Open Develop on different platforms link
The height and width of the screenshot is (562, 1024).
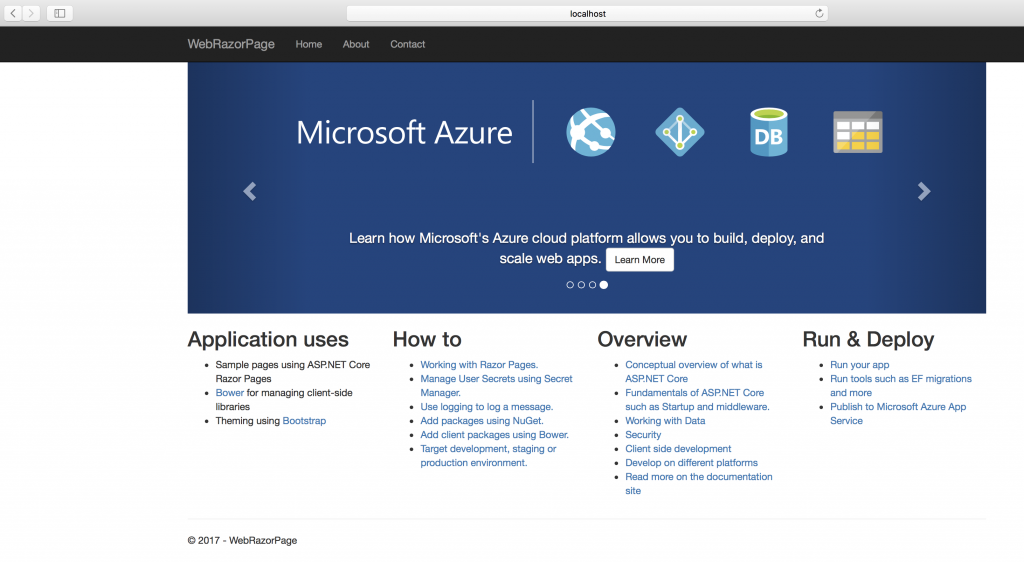click(691, 462)
